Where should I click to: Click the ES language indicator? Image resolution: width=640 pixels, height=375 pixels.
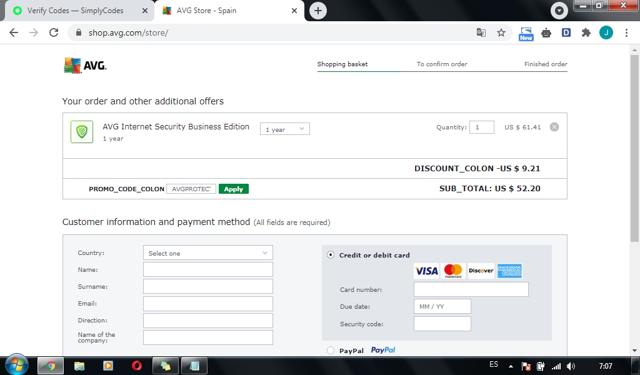[493, 364]
